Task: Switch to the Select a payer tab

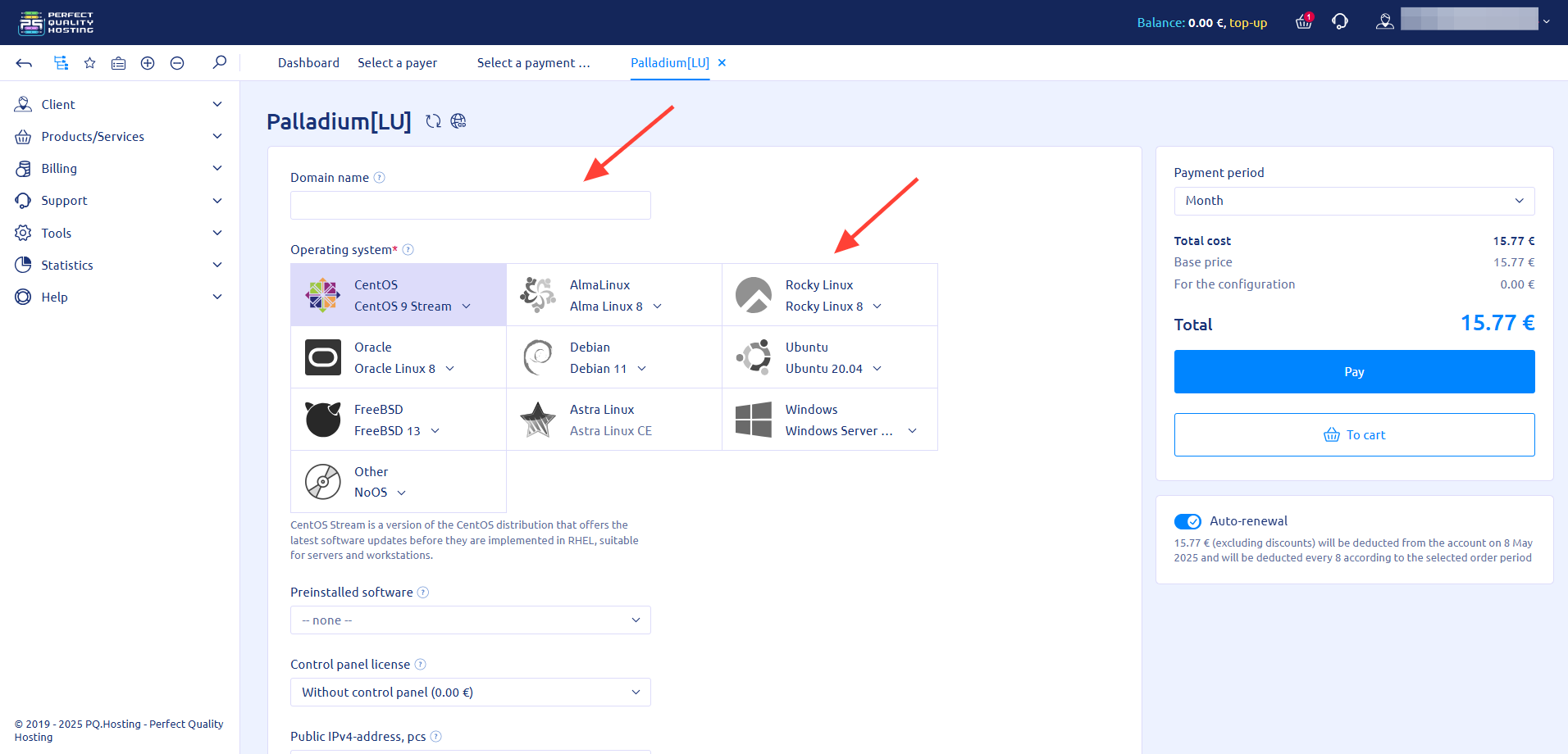Action: click(397, 63)
